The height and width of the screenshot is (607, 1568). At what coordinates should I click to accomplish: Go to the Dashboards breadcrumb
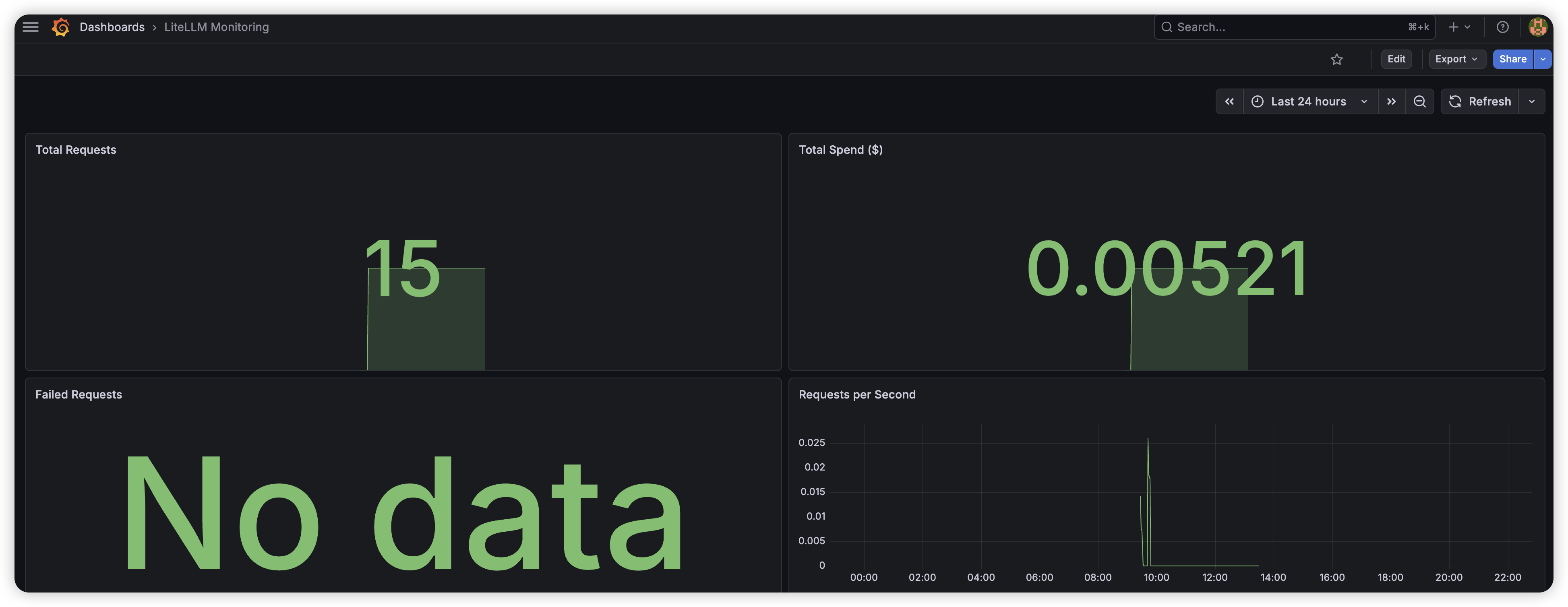(112, 27)
